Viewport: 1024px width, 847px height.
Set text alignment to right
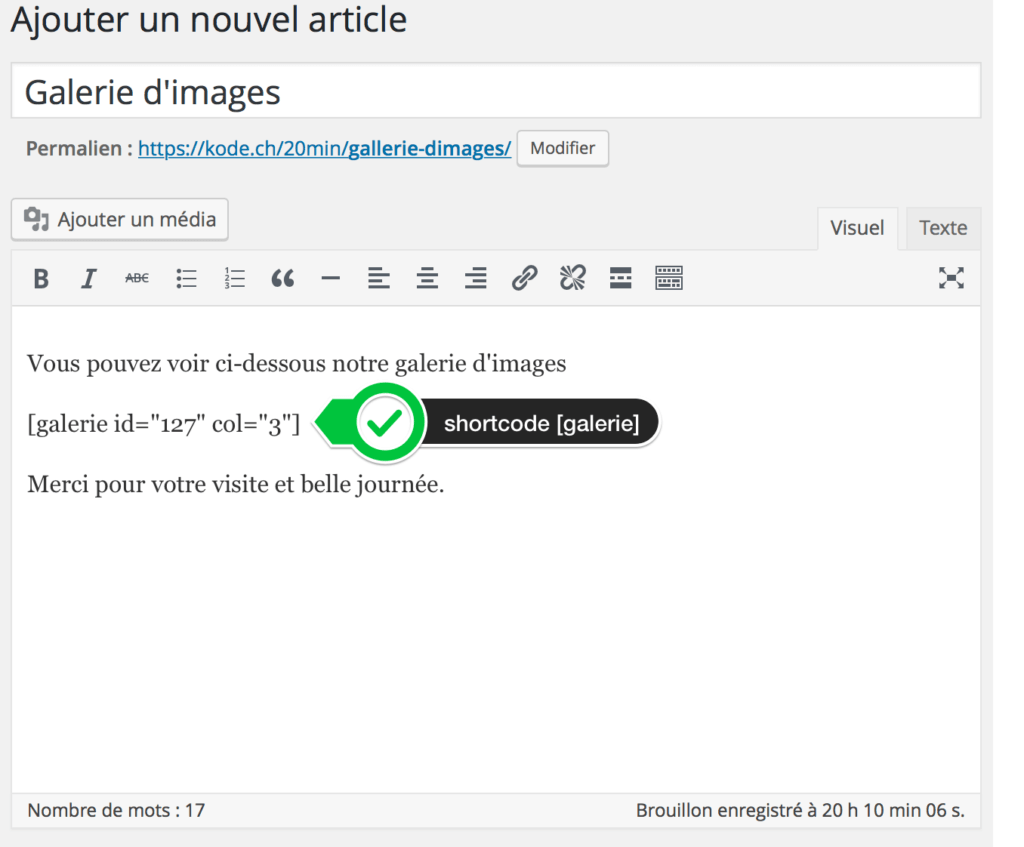coord(475,278)
